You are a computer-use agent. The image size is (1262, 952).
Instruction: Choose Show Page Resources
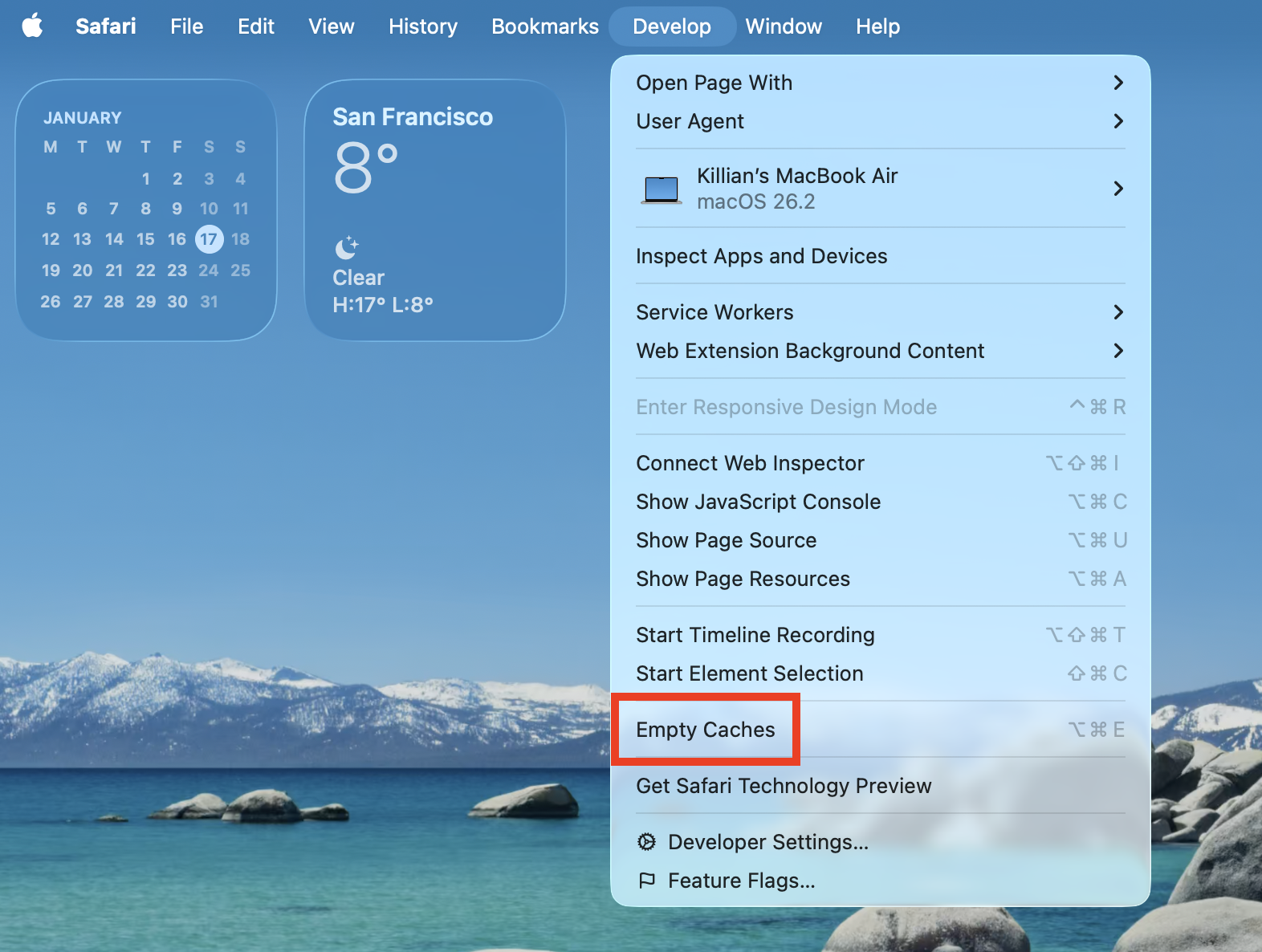pos(881,579)
